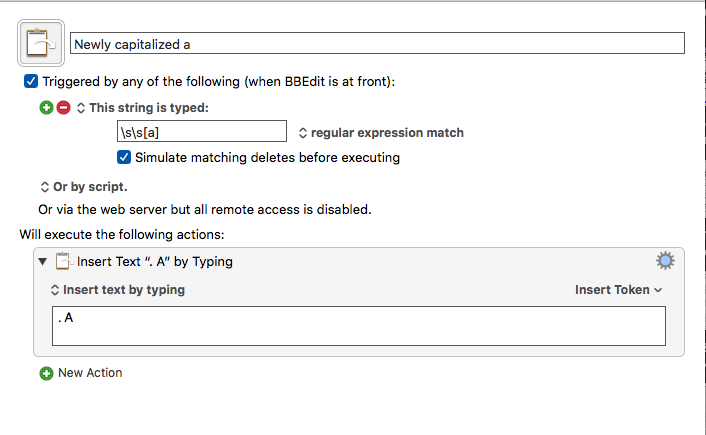Click the macro clipboard icon beside the name
The image size is (706, 435).
tap(41, 43)
